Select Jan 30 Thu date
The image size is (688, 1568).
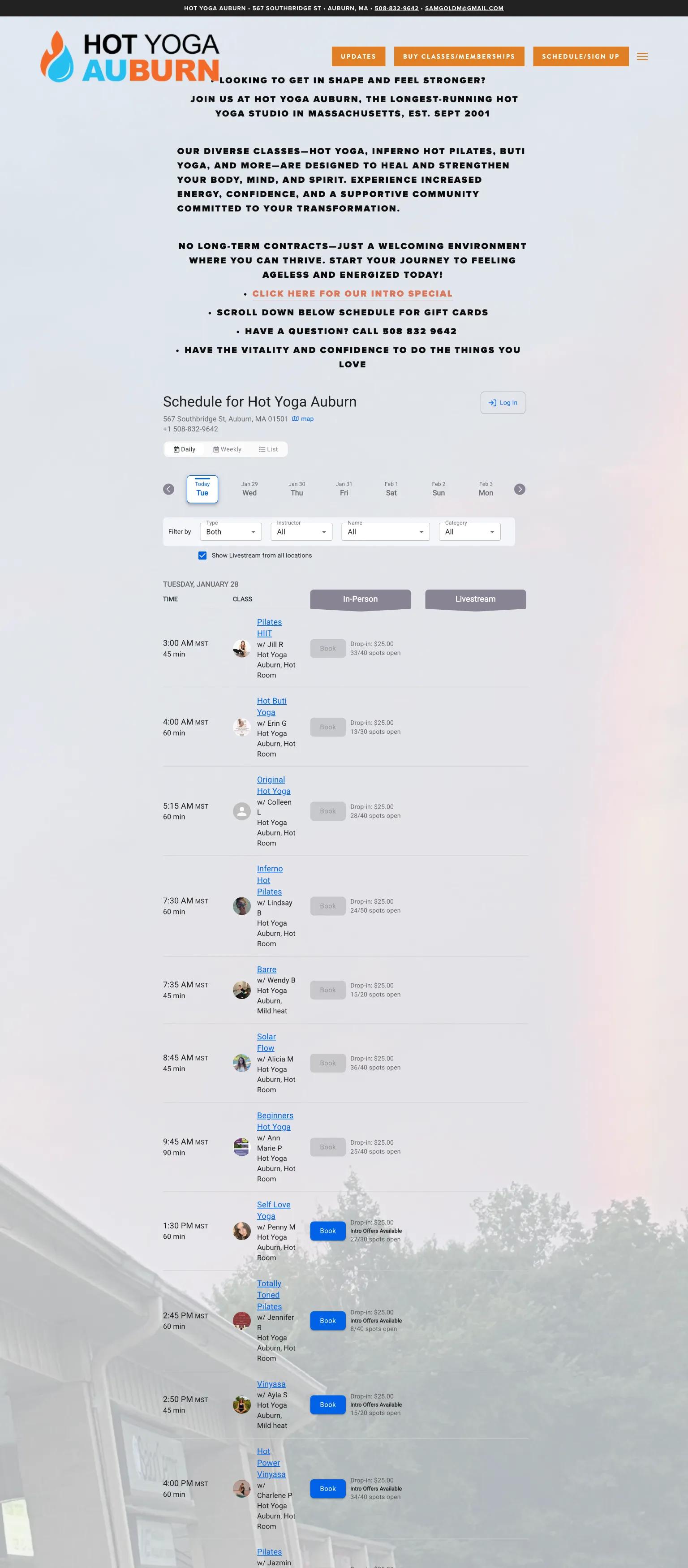297,489
